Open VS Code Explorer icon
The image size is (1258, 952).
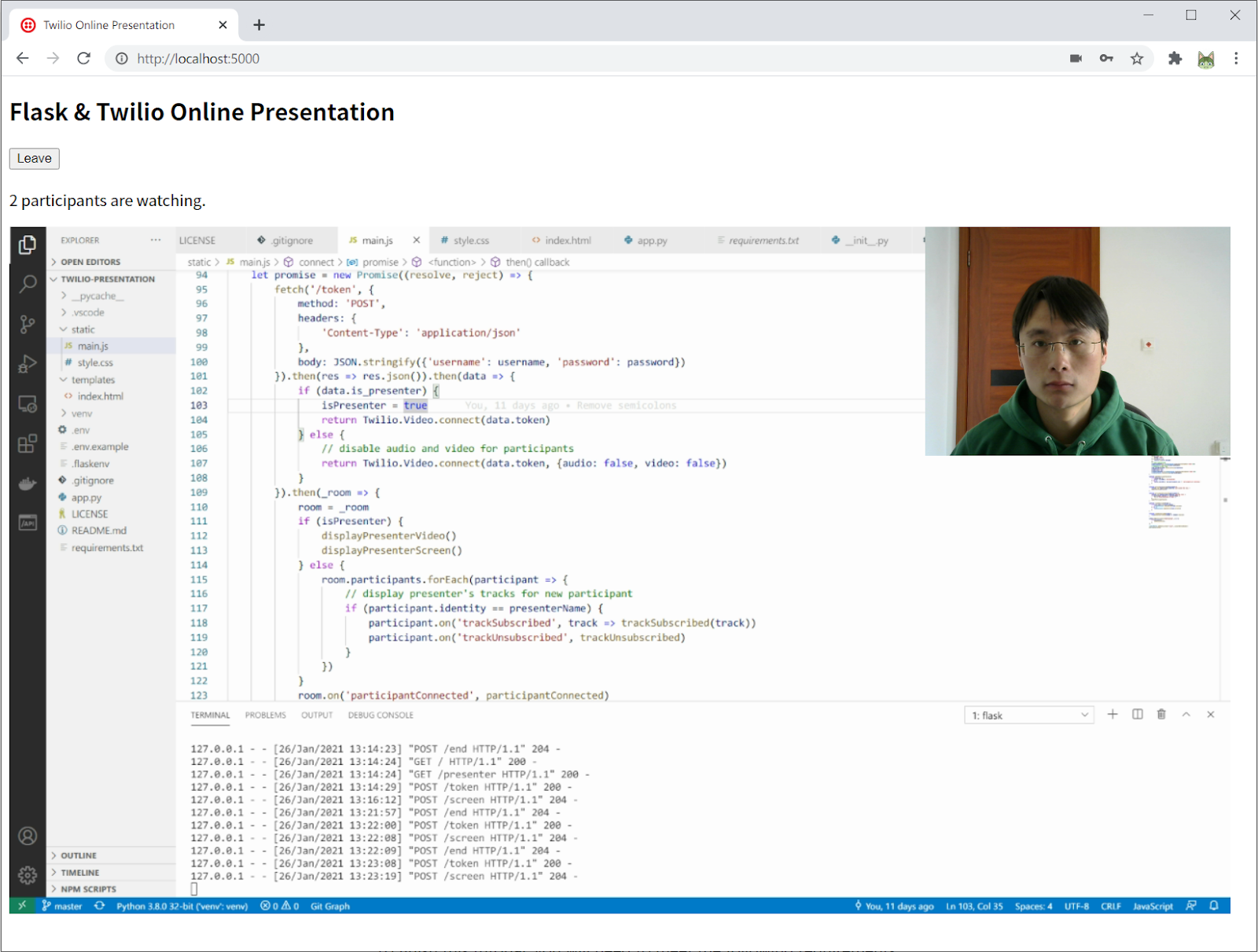(28, 245)
